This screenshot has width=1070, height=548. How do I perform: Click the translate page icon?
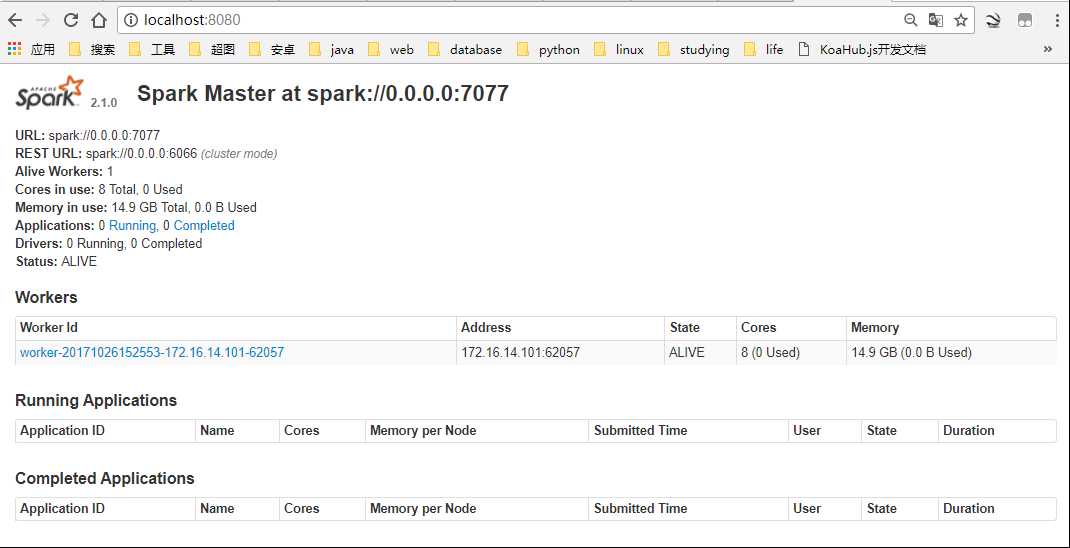[x=936, y=20]
